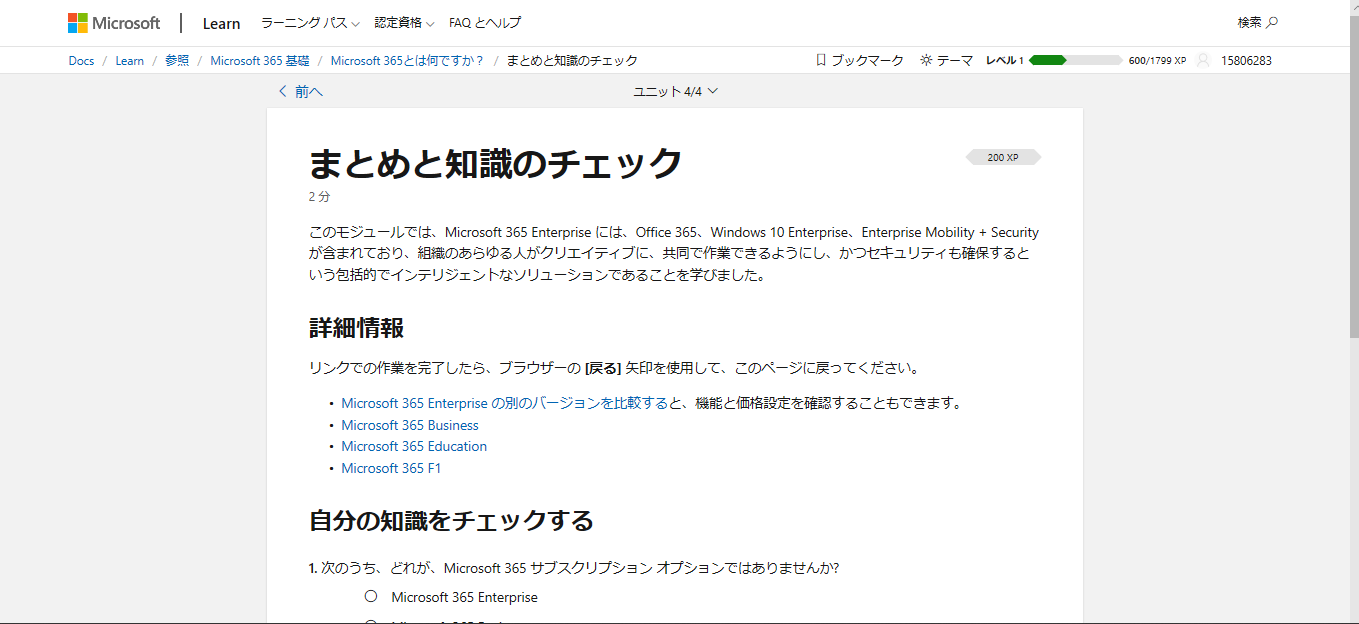This screenshot has height=624, width=1359.
Task: Click the 前へ previous link
Action: coord(309,91)
